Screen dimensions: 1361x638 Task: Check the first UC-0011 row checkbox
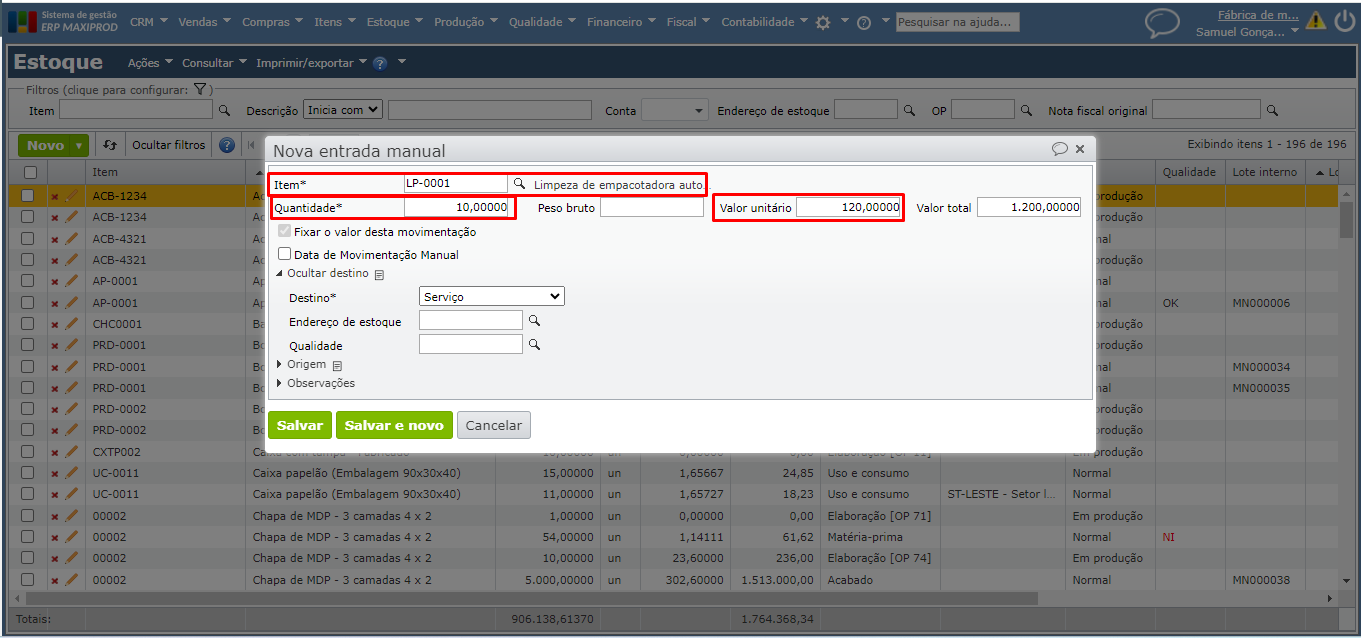28,473
